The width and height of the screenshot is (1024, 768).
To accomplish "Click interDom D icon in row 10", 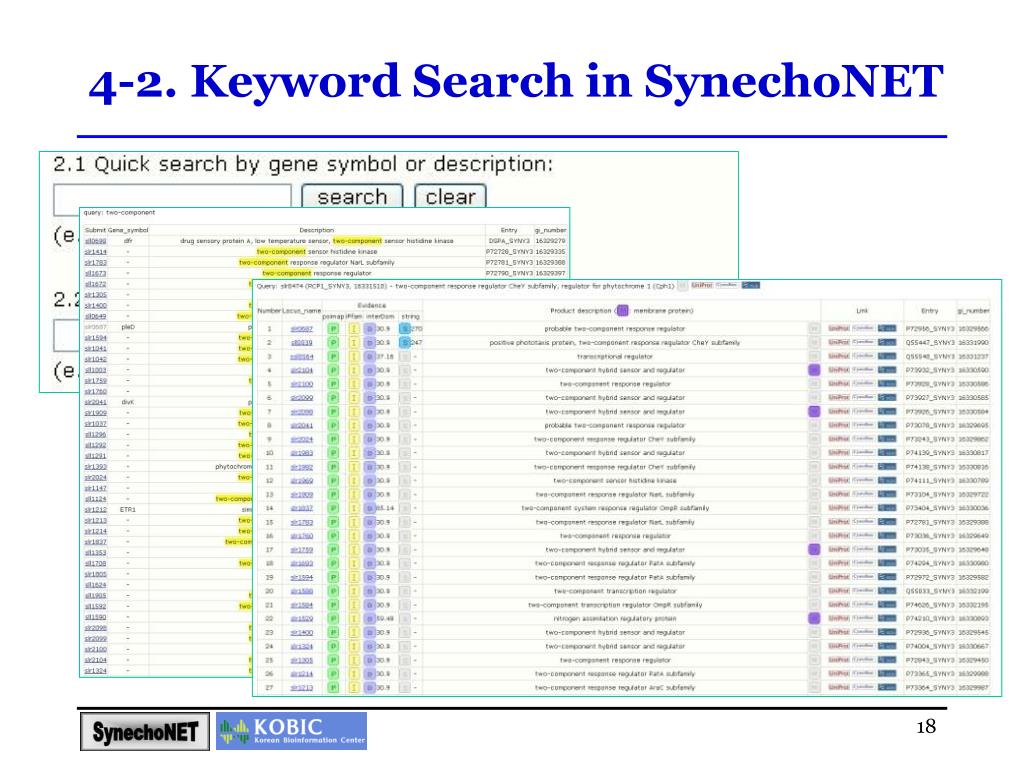I will click(x=370, y=453).
